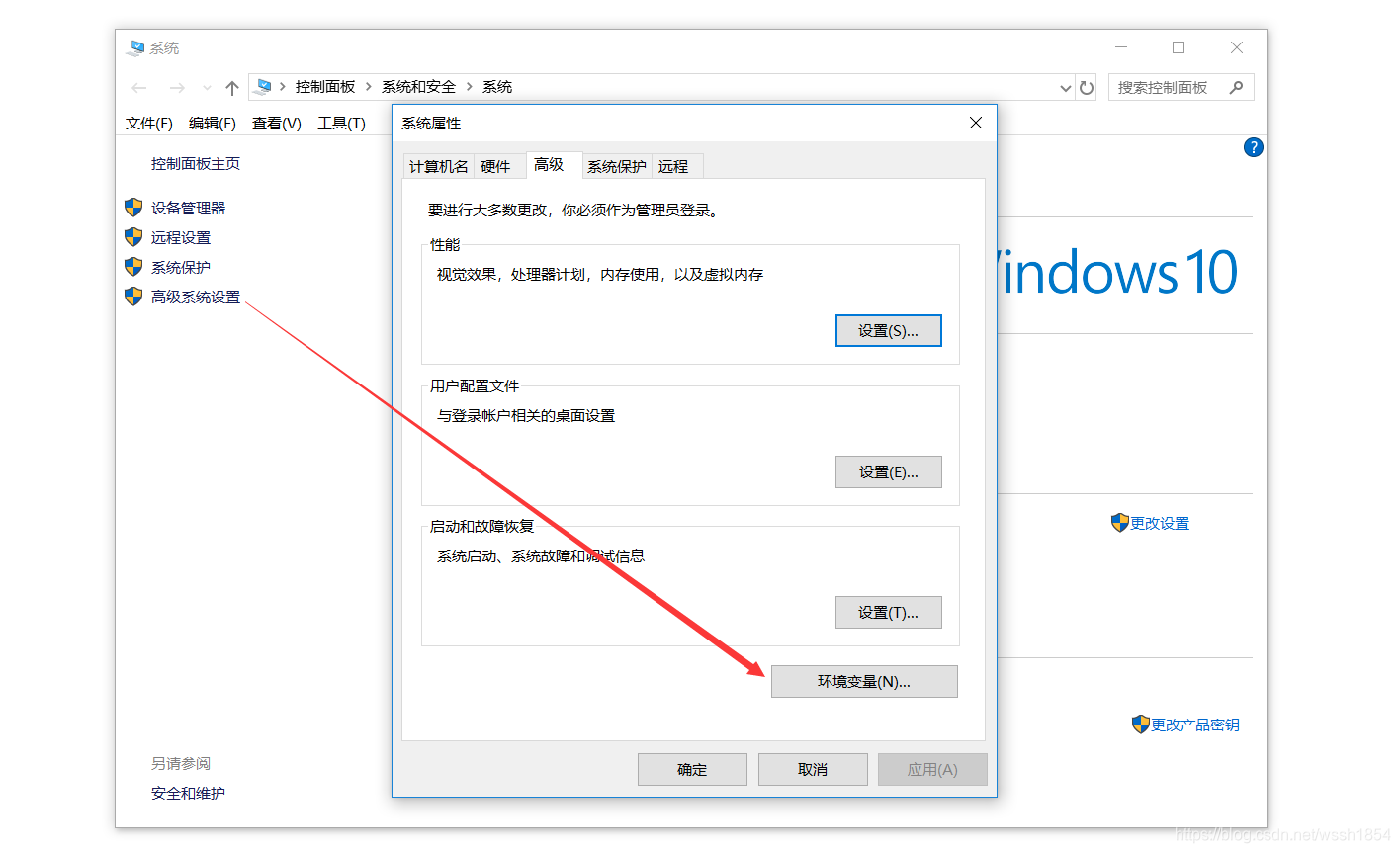Viewport: 1400px width, 853px height.
Task: Open 系统保护 sidebar link
Action: pyautogui.click(x=181, y=267)
